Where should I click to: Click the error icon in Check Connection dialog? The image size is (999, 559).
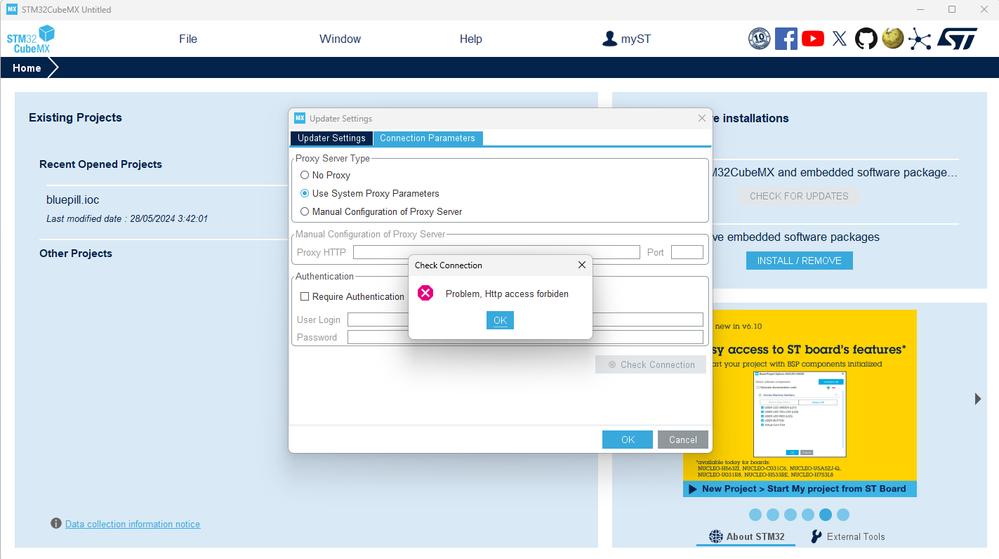point(426,293)
